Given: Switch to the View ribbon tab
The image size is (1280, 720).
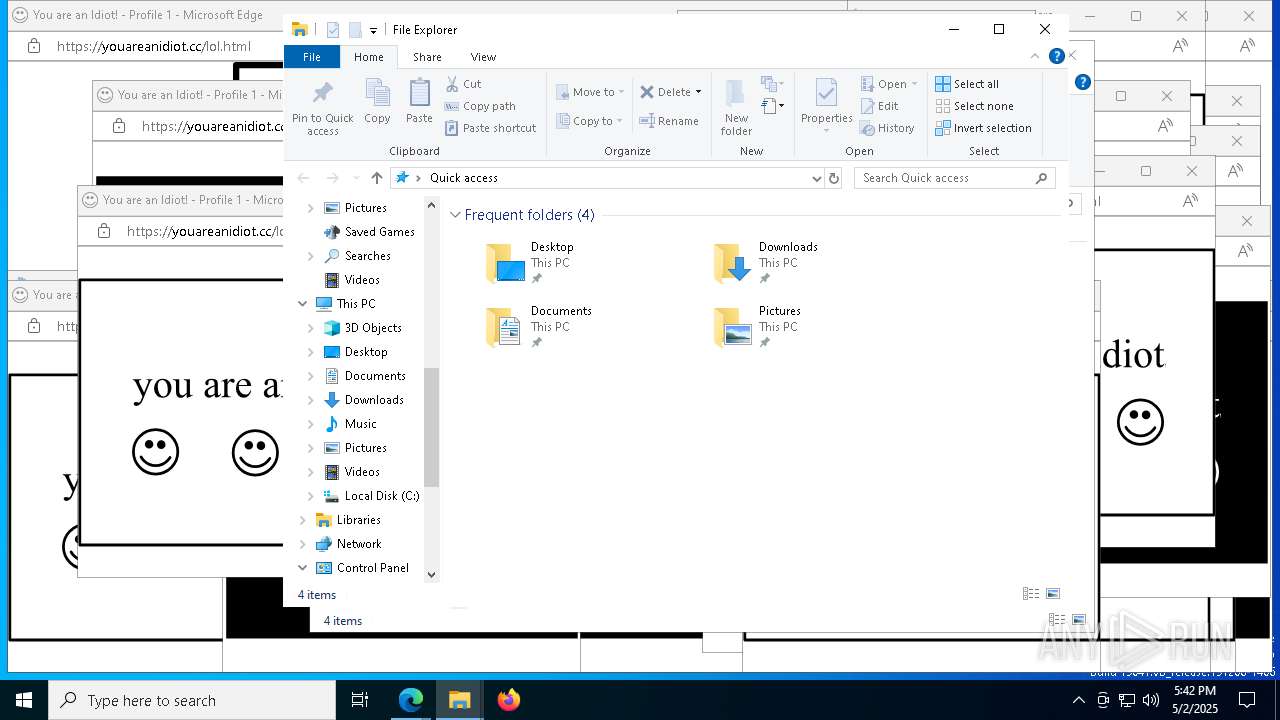Looking at the screenshot, I should (x=483, y=57).
